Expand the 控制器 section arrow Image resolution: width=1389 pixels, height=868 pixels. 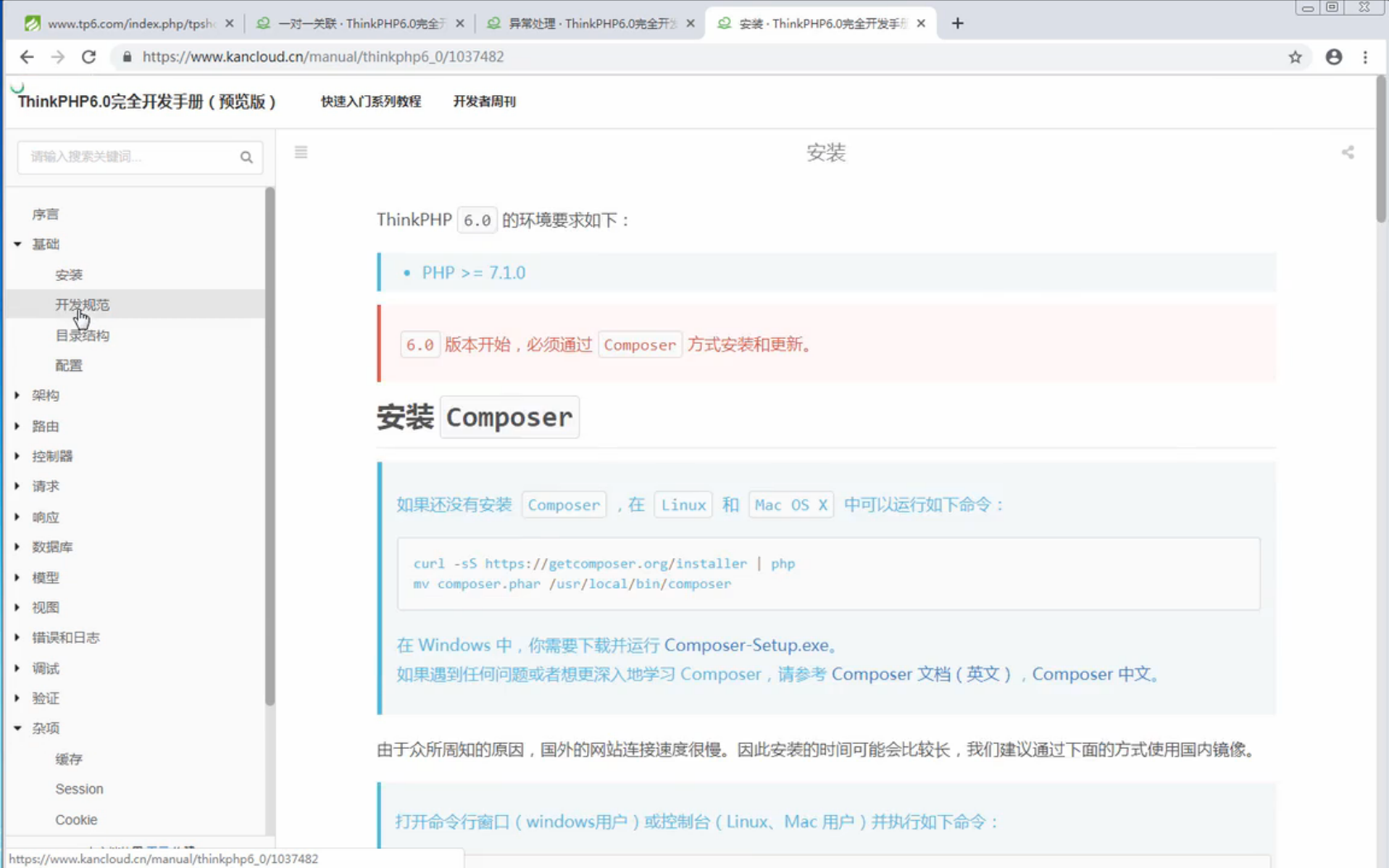(x=17, y=455)
